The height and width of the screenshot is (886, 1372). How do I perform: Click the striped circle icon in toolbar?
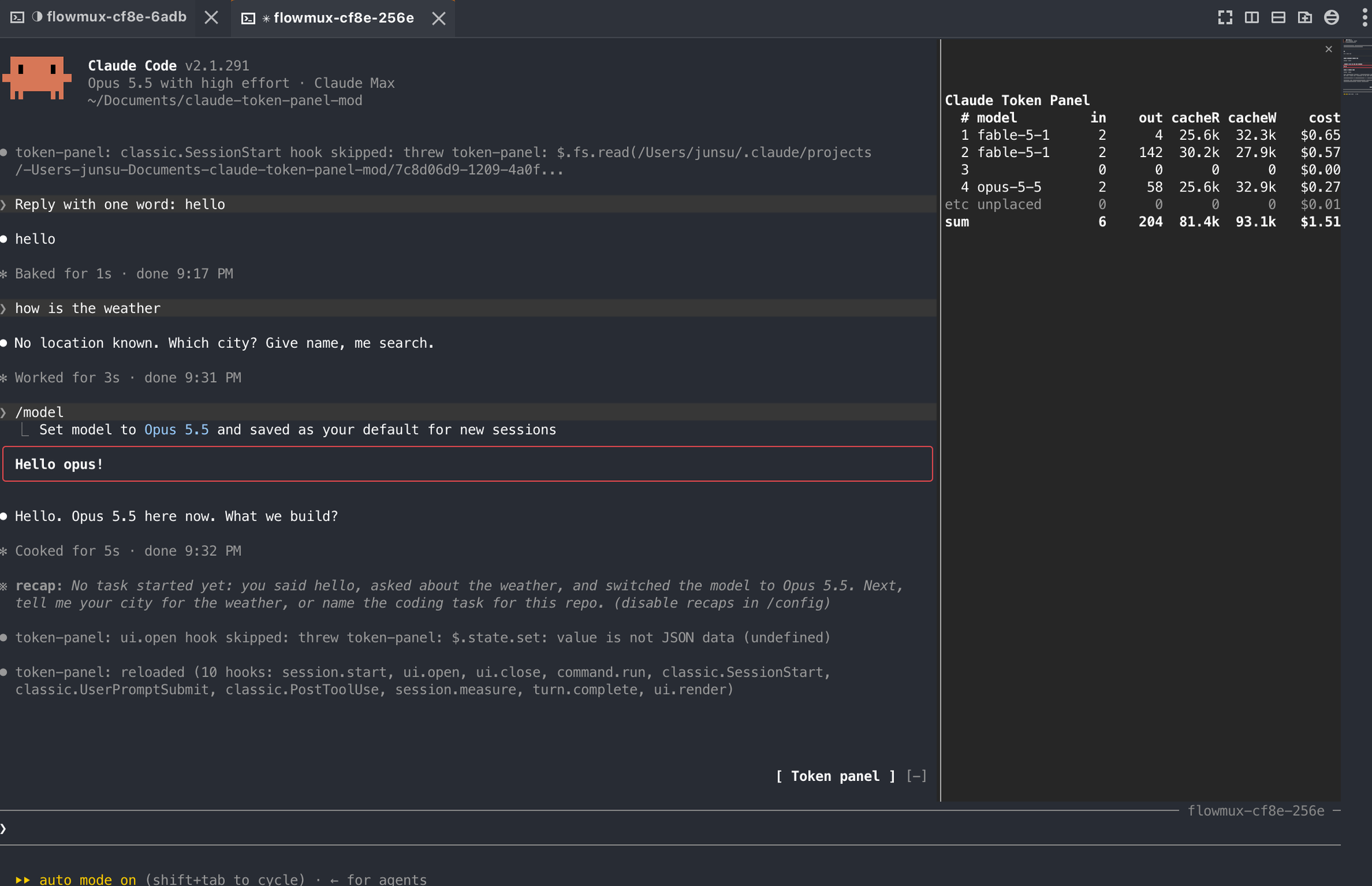tap(1332, 18)
